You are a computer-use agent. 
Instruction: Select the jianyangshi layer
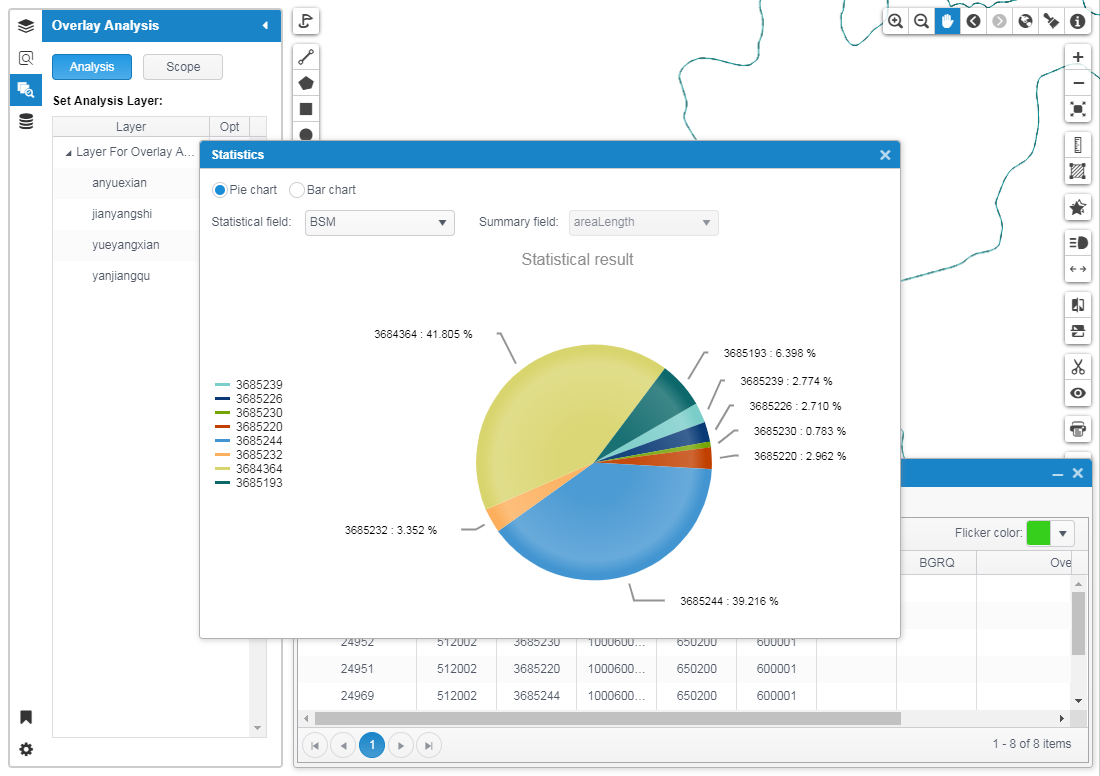[x=122, y=214]
